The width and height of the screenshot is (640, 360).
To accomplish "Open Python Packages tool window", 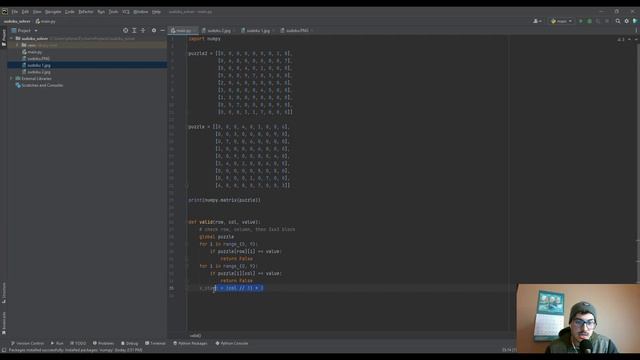I will [x=190, y=343].
